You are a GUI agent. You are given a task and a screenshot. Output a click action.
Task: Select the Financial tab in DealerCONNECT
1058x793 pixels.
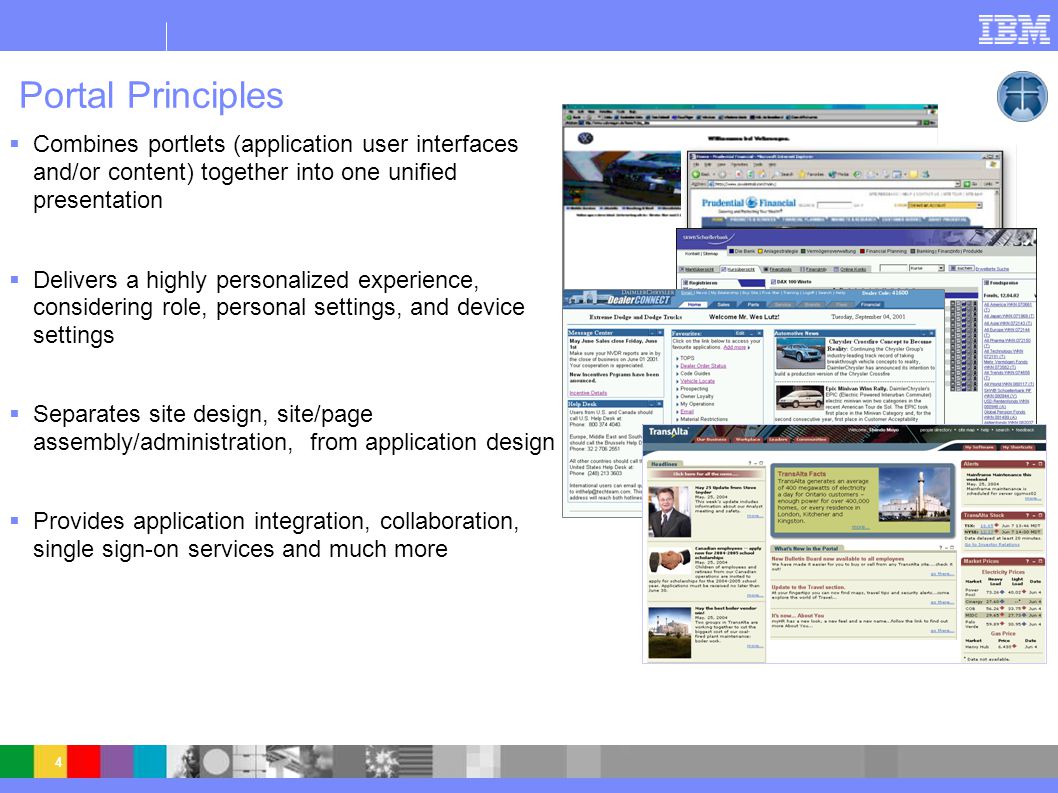(870, 304)
